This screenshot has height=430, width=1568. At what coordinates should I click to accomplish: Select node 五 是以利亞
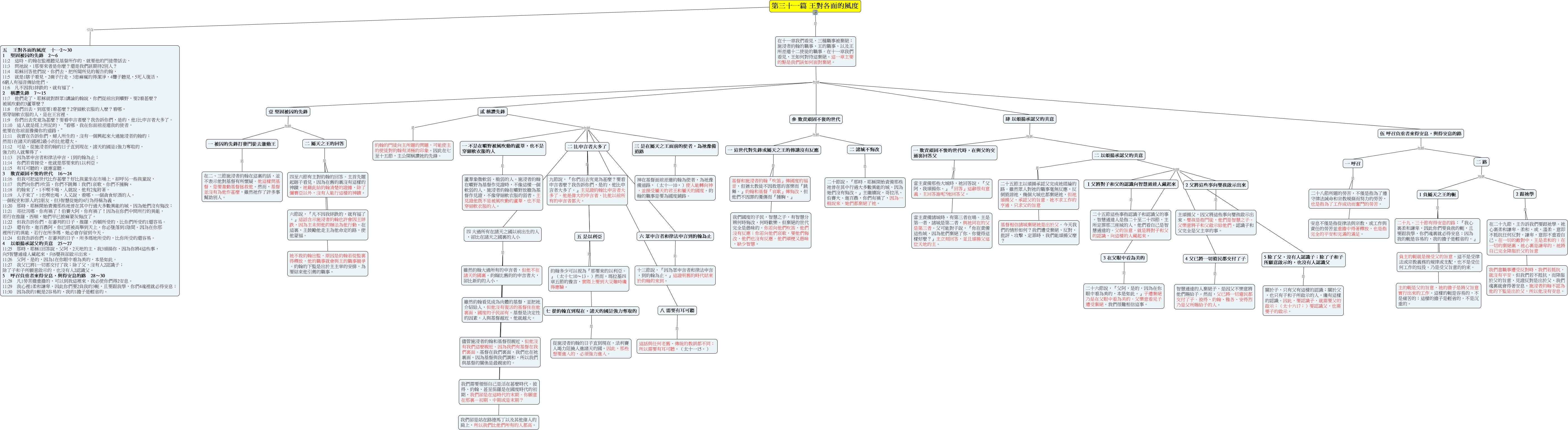pos(589,236)
